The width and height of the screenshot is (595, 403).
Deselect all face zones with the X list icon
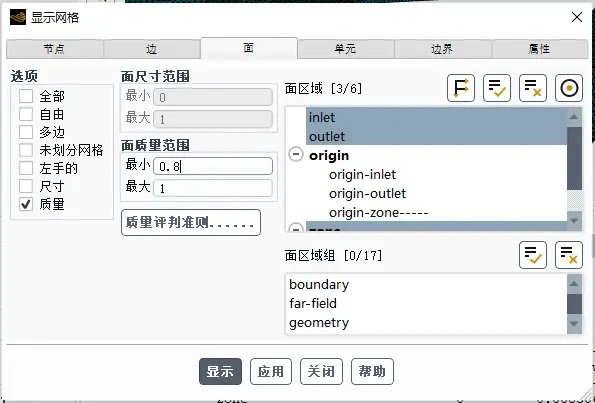point(533,88)
